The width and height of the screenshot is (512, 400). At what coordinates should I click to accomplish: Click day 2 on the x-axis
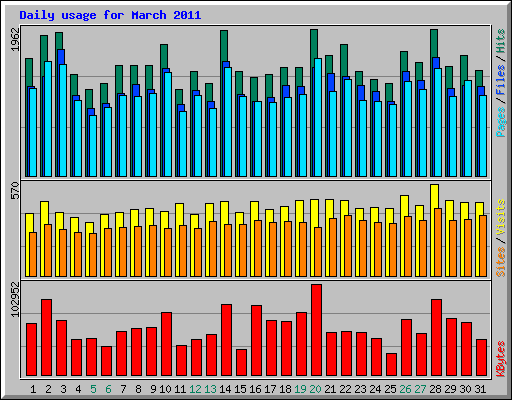(48, 389)
